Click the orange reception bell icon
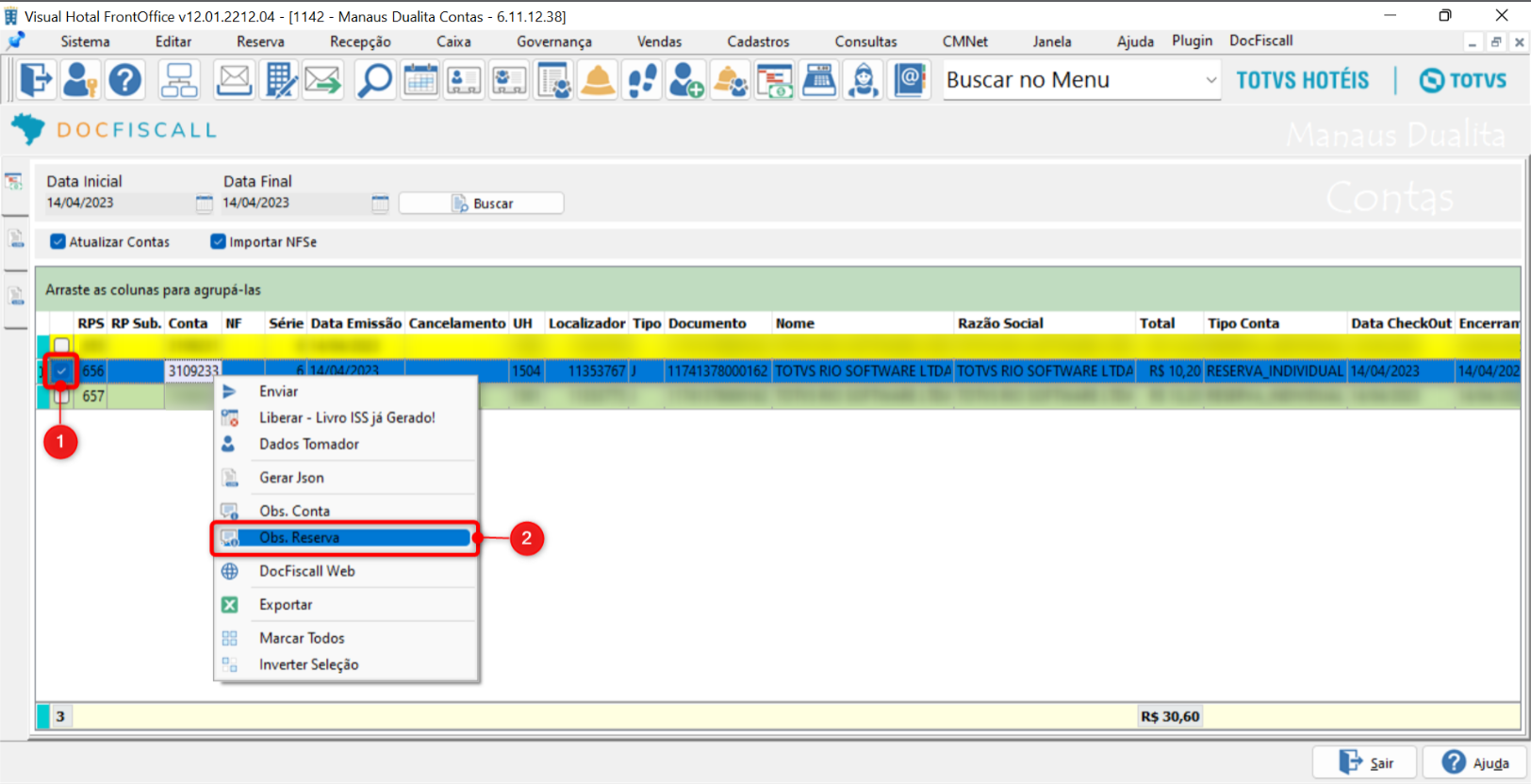The width and height of the screenshot is (1531, 784). [x=598, y=80]
